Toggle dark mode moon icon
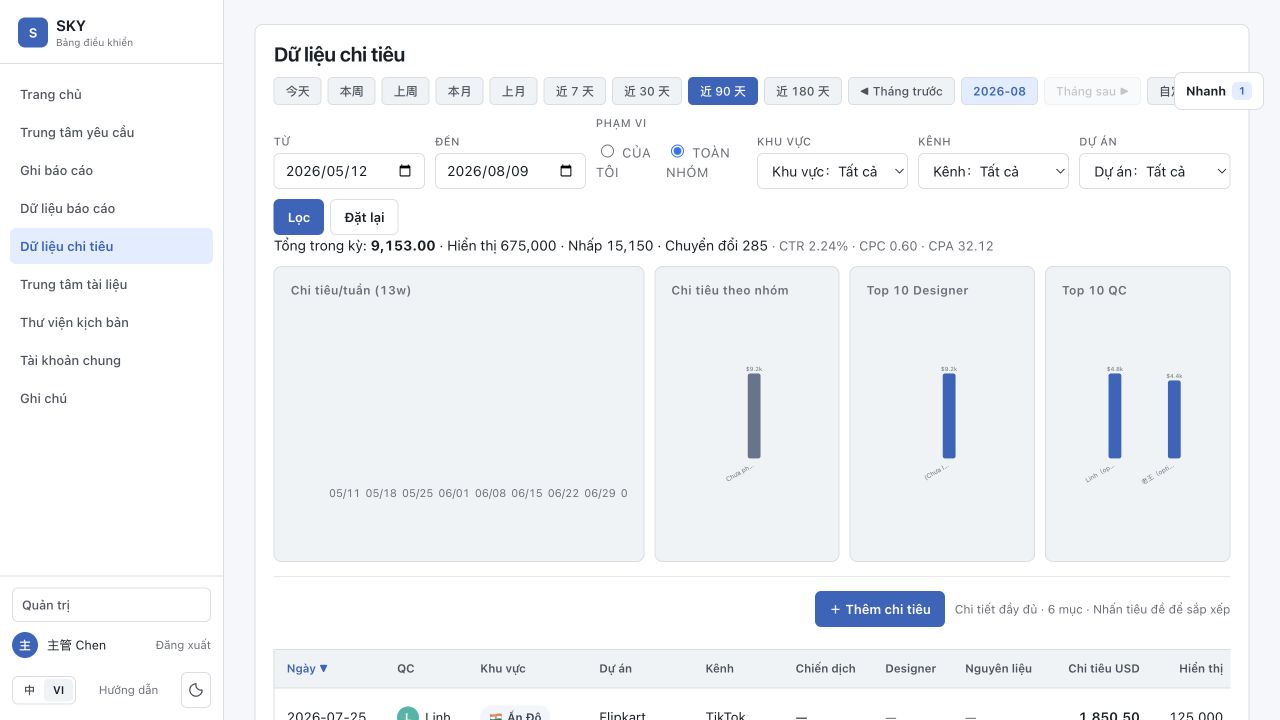 (196, 690)
